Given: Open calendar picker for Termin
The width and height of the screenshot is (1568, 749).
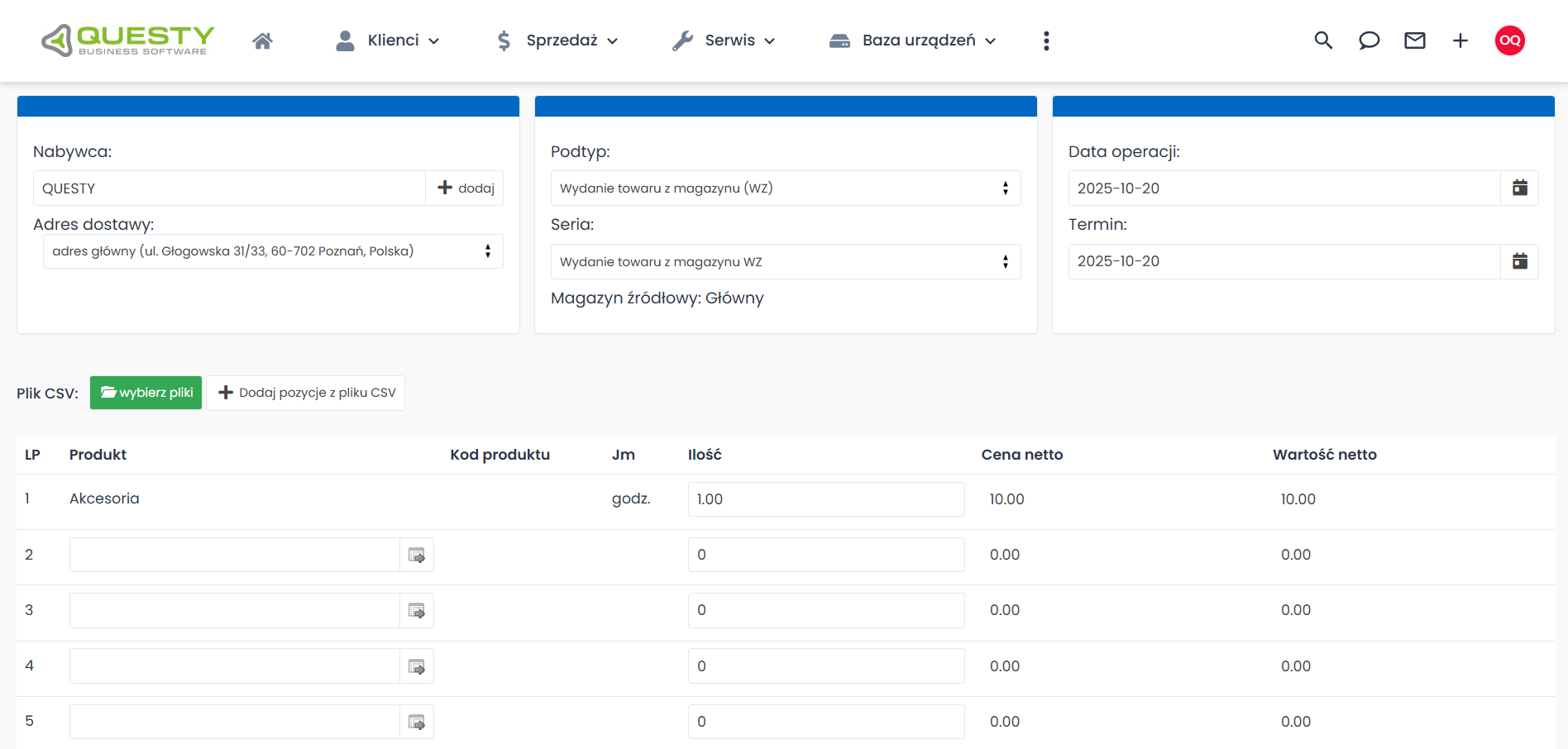Looking at the screenshot, I should tap(1519, 261).
